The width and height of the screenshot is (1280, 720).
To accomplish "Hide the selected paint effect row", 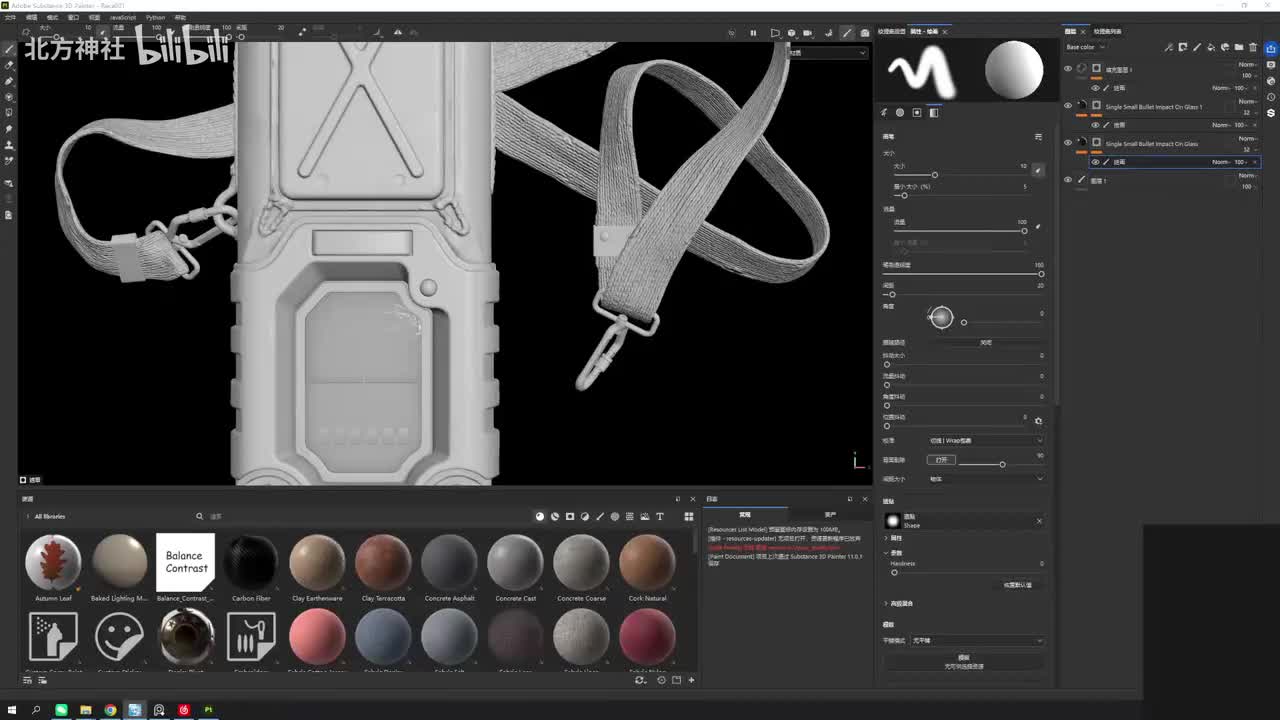I will coord(1095,162).
